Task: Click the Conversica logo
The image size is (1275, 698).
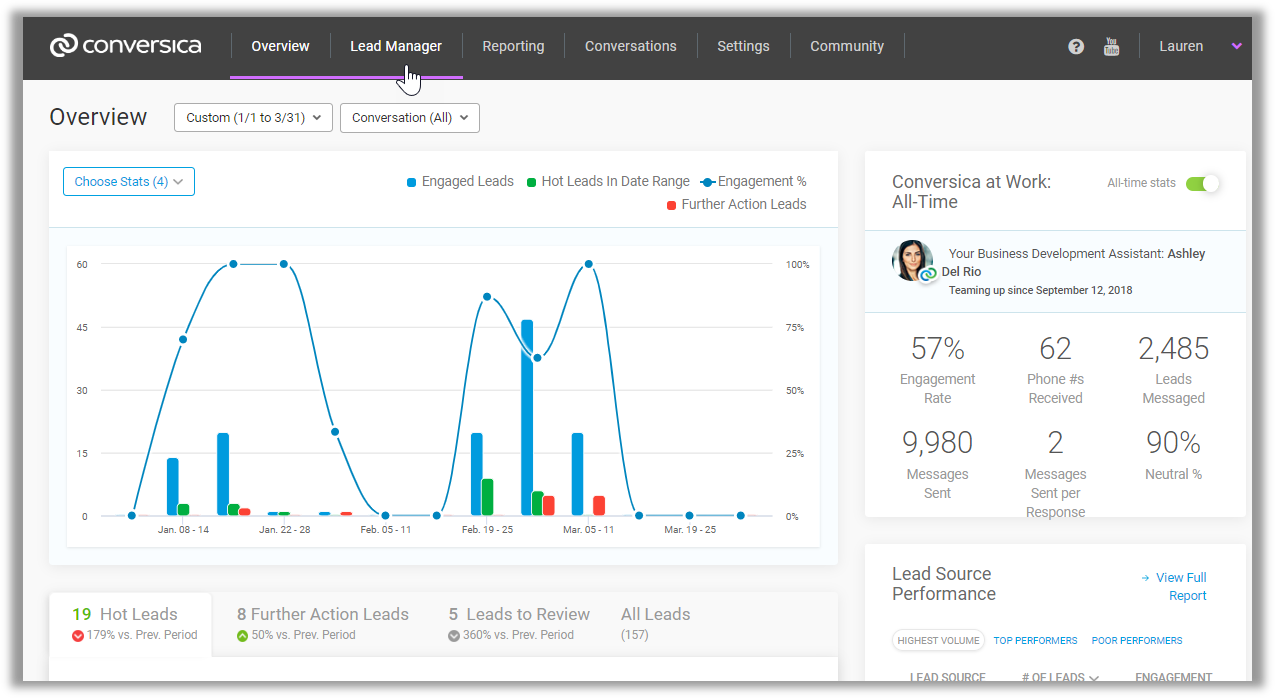Action: coord(125,45)
